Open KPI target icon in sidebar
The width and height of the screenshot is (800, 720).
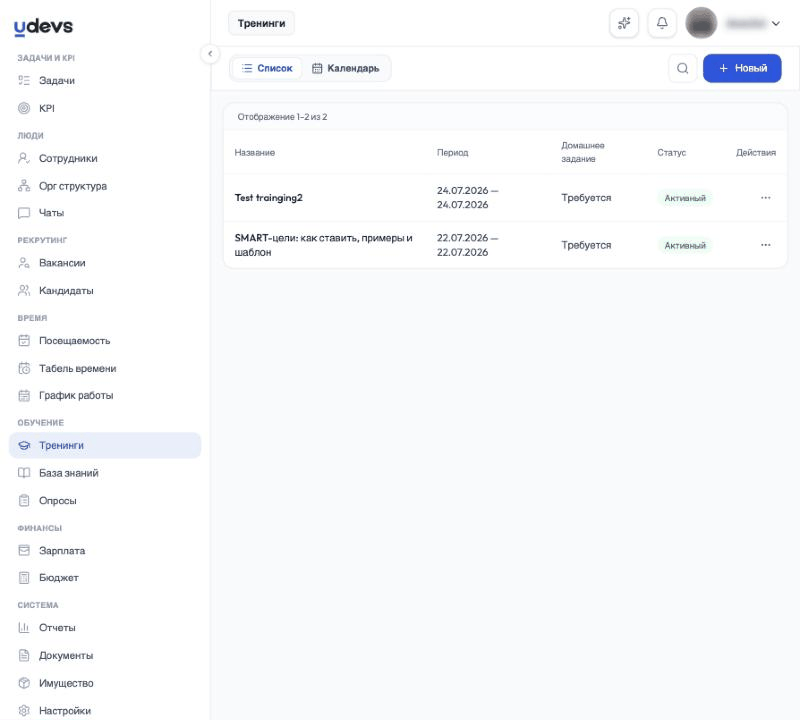coord(24,108)
